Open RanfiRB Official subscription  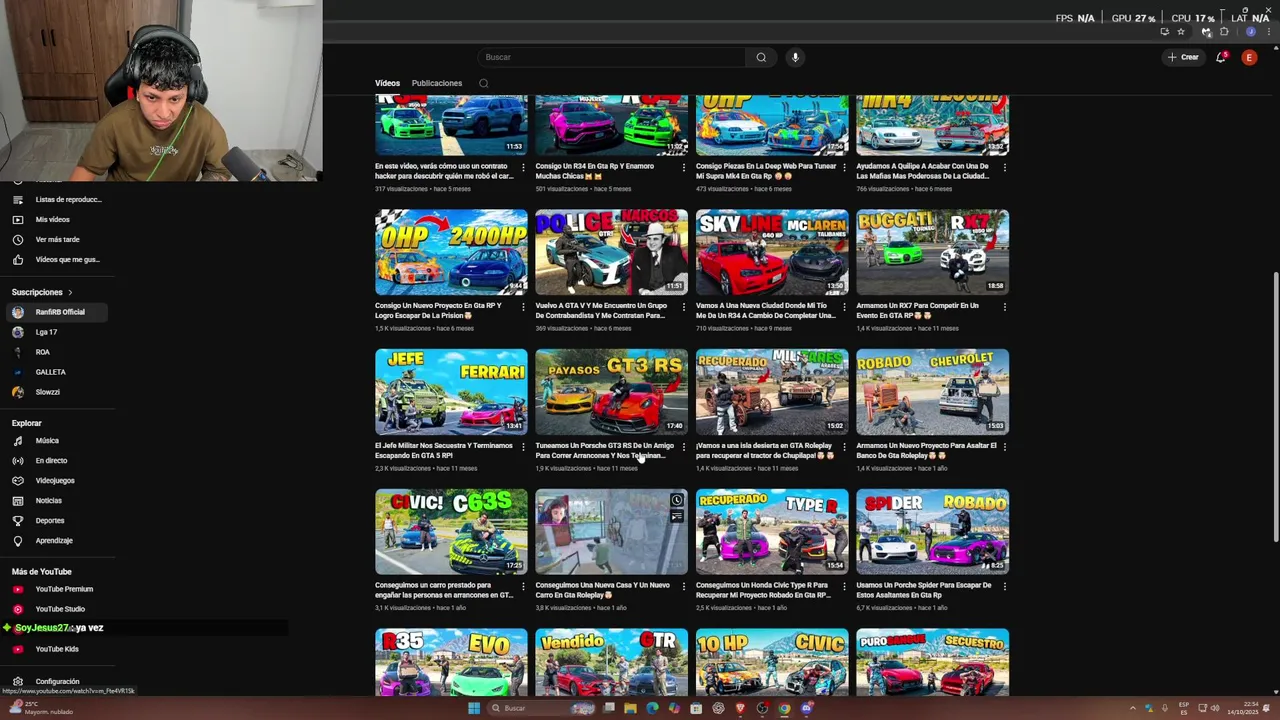click(57, 312)
